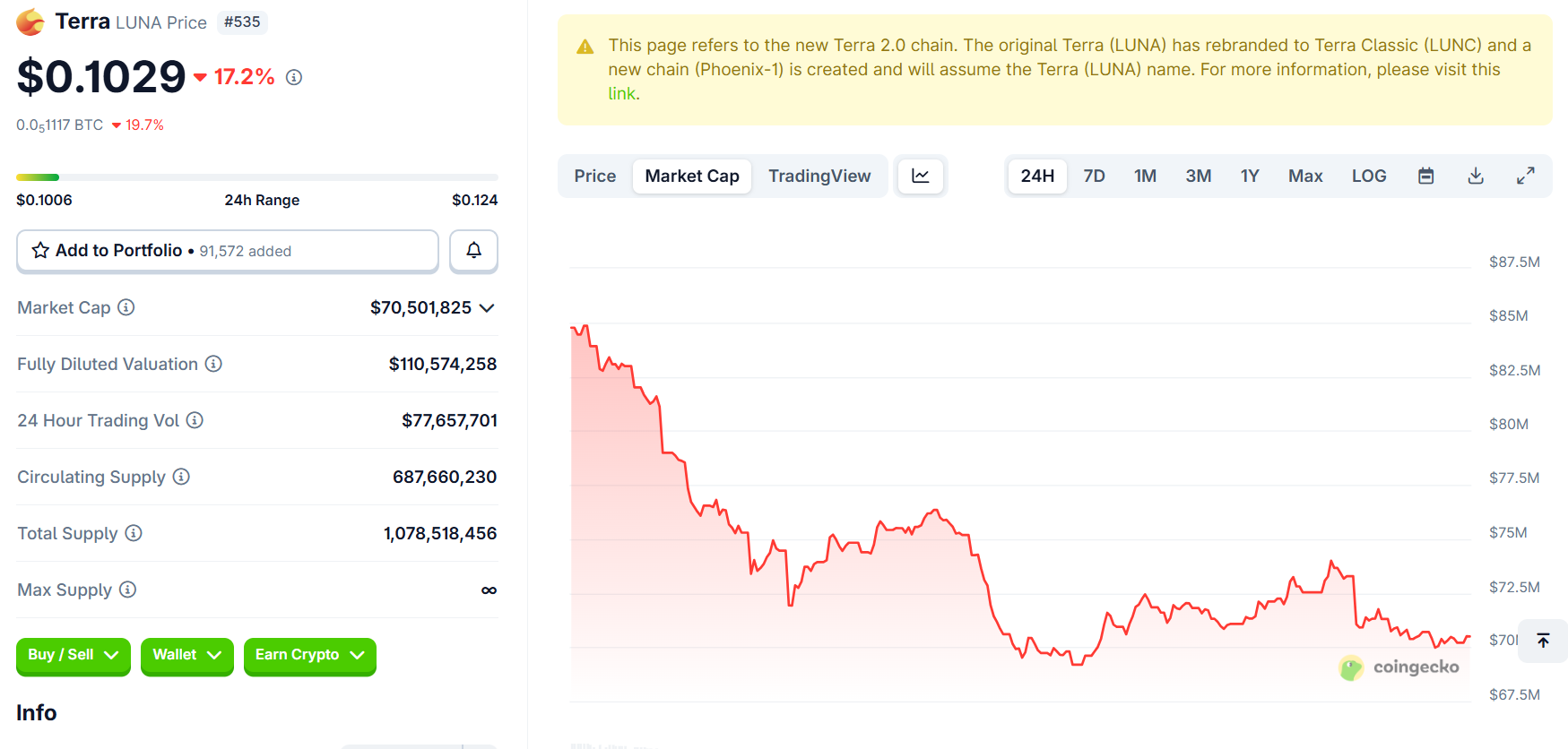1568x749 pixels.
Task: Expand the Market Cap value chevron
Action: (x=487, y=308)
